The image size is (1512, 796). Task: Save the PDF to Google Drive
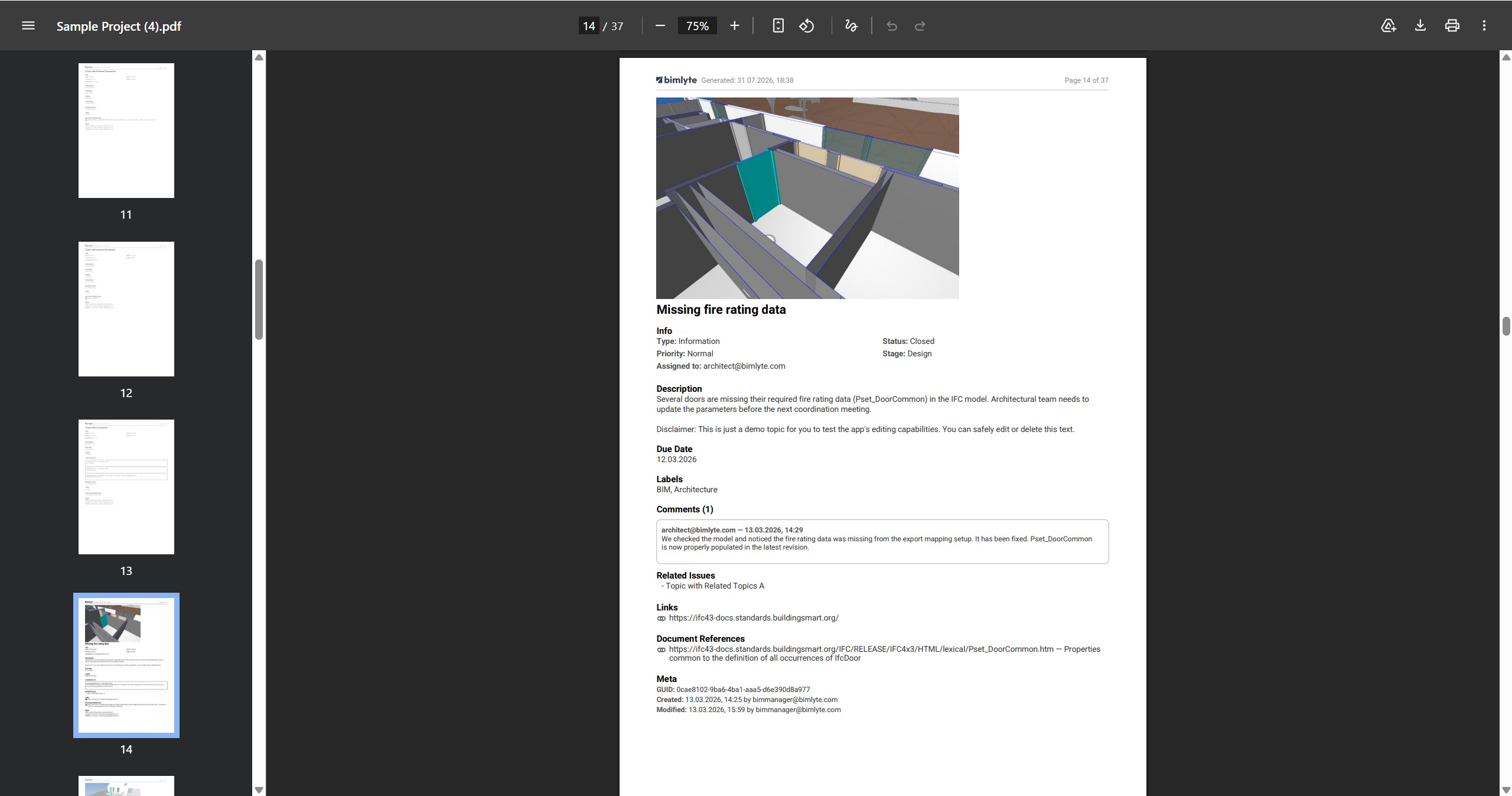click(x=1388, y=25)
